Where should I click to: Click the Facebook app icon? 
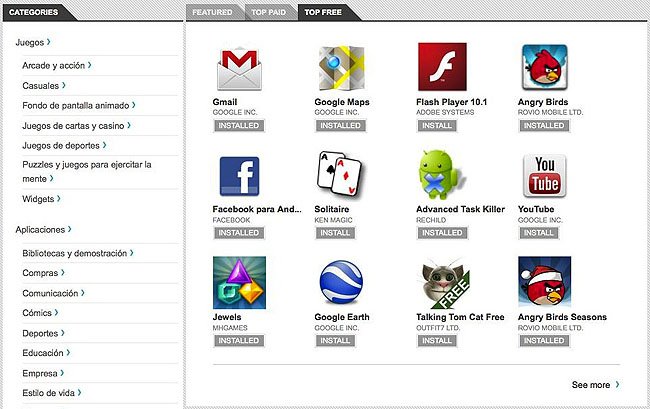239,175
